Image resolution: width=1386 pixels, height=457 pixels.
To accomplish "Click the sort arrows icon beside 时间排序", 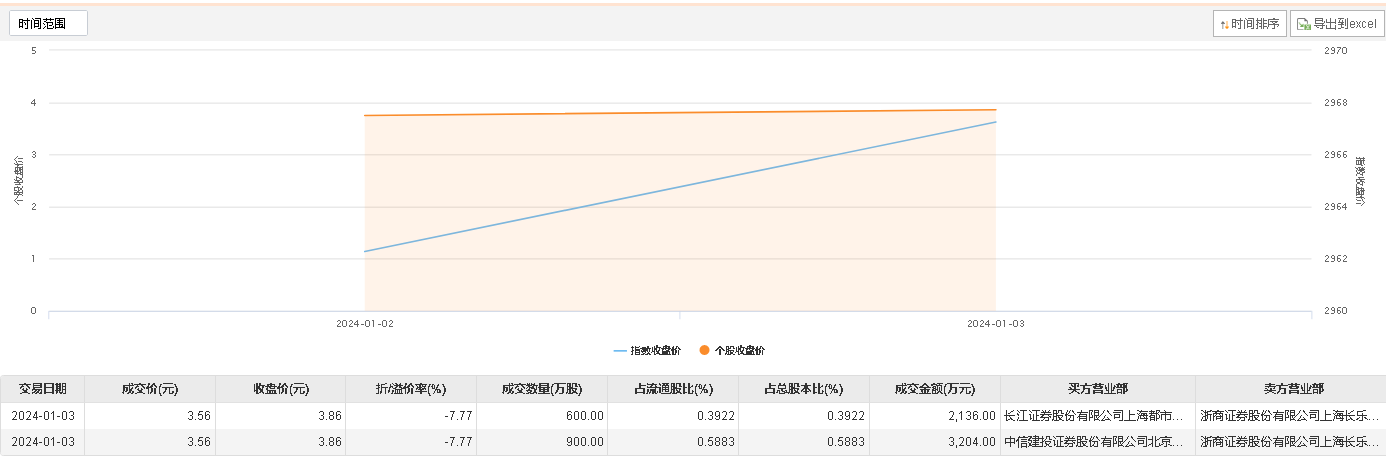I will (1224, 24).
